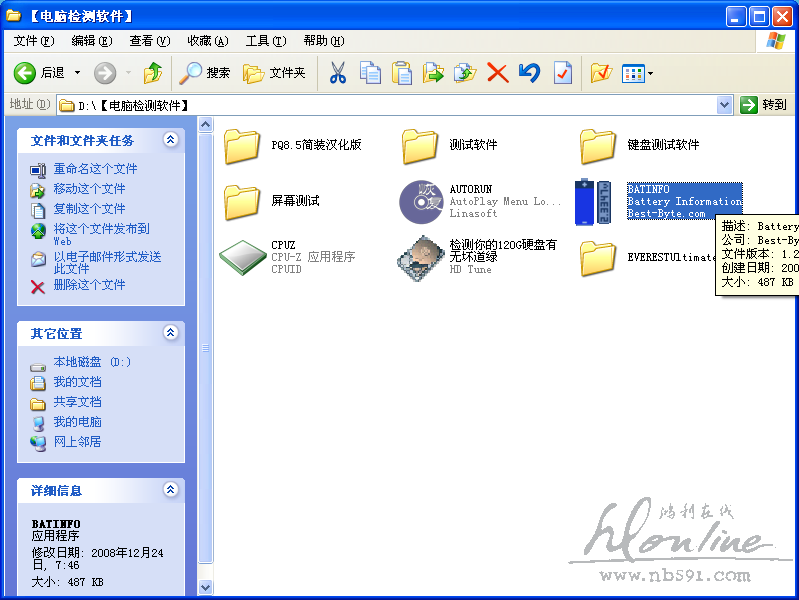
Task: Open the 收藏(A) menu
Action: (x=208, y=41)
